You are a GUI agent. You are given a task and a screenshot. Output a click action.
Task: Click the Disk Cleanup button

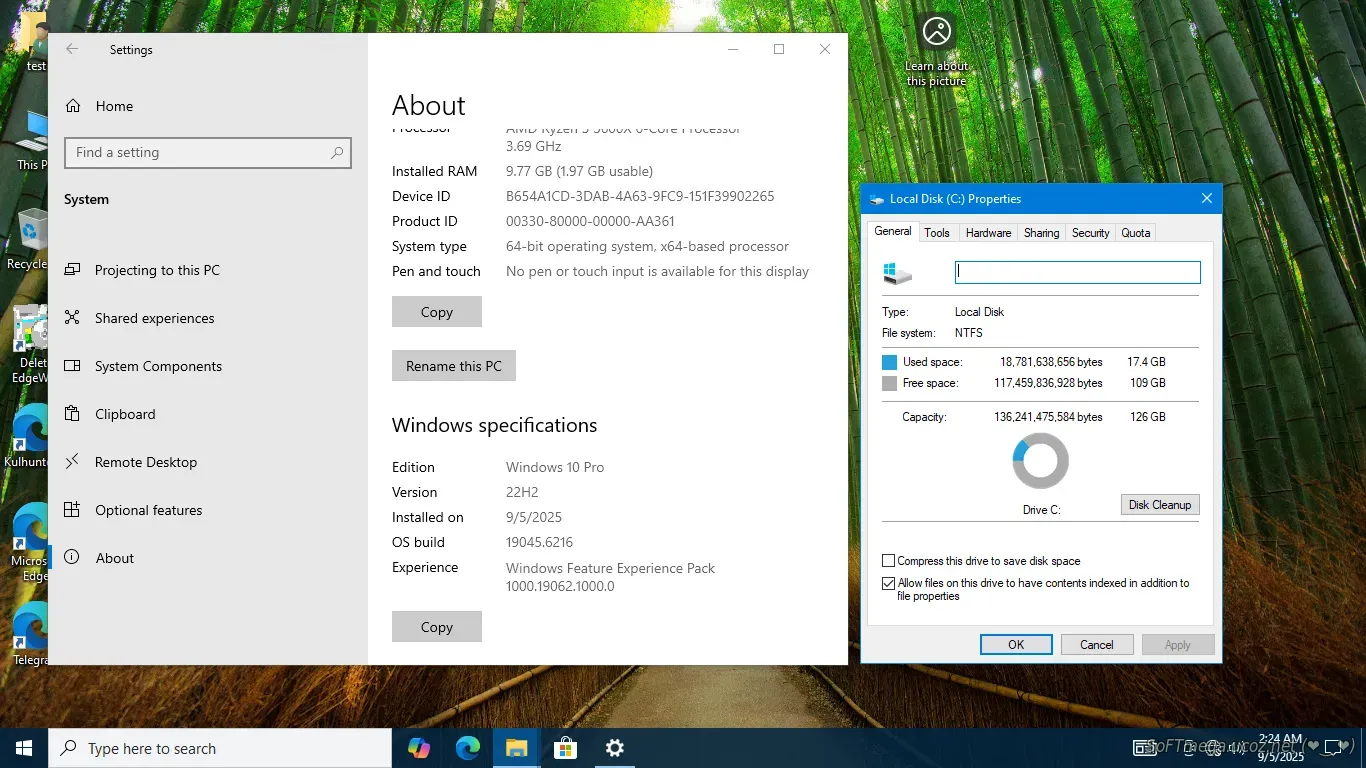(1159, 505)
